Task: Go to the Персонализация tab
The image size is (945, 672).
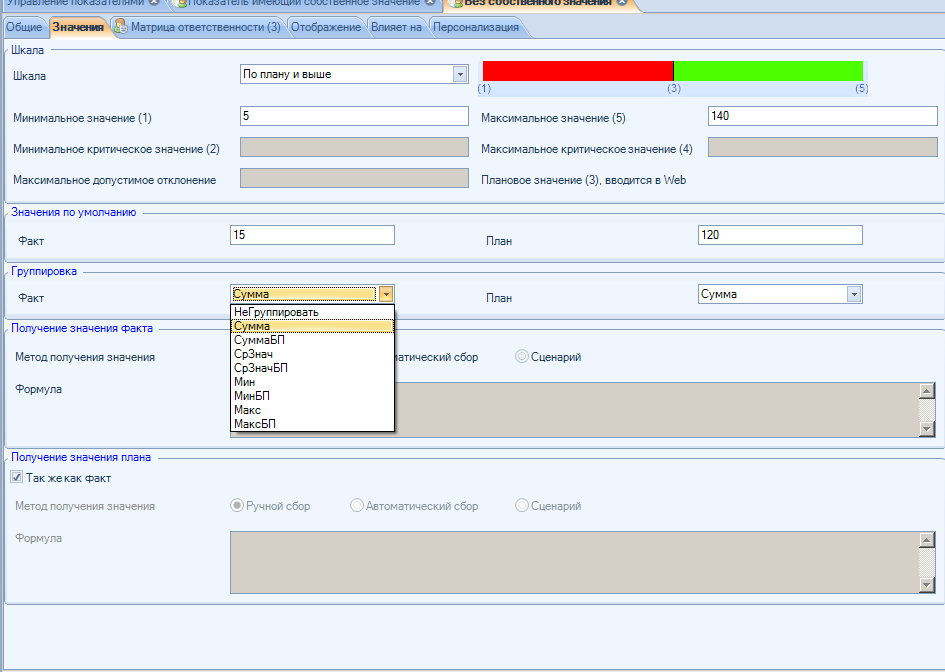Action: tap(475, 27)
